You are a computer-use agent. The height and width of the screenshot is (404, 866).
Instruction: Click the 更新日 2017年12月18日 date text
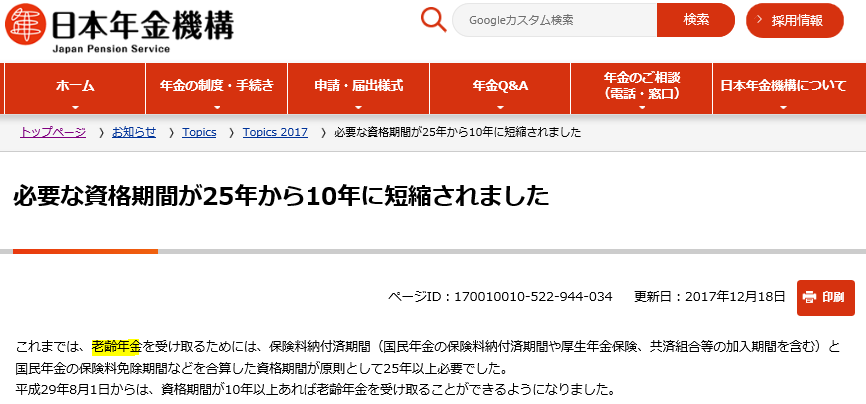710,297
